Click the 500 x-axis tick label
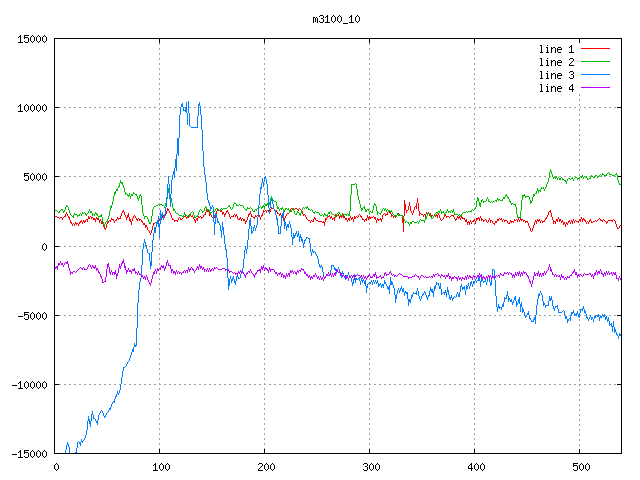Viewport: 640px width, 480px height. tap(579, 467)
